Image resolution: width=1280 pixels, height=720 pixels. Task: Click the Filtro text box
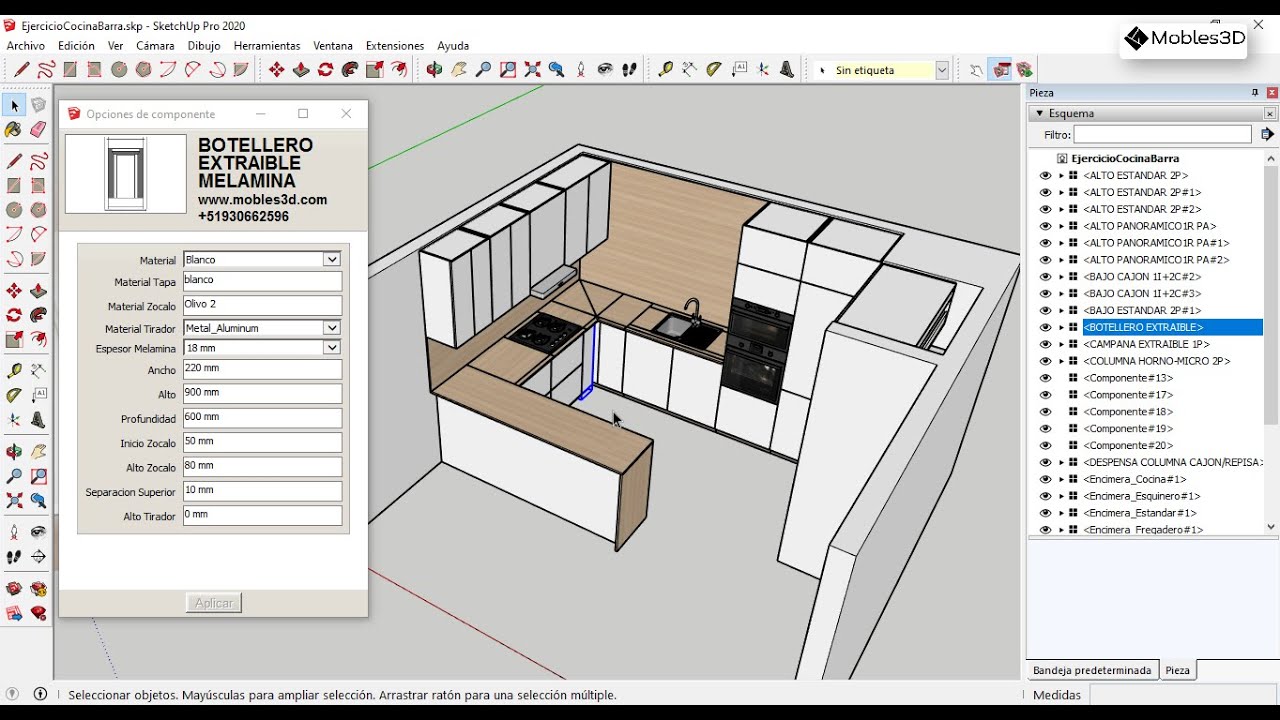(1162, 134)
